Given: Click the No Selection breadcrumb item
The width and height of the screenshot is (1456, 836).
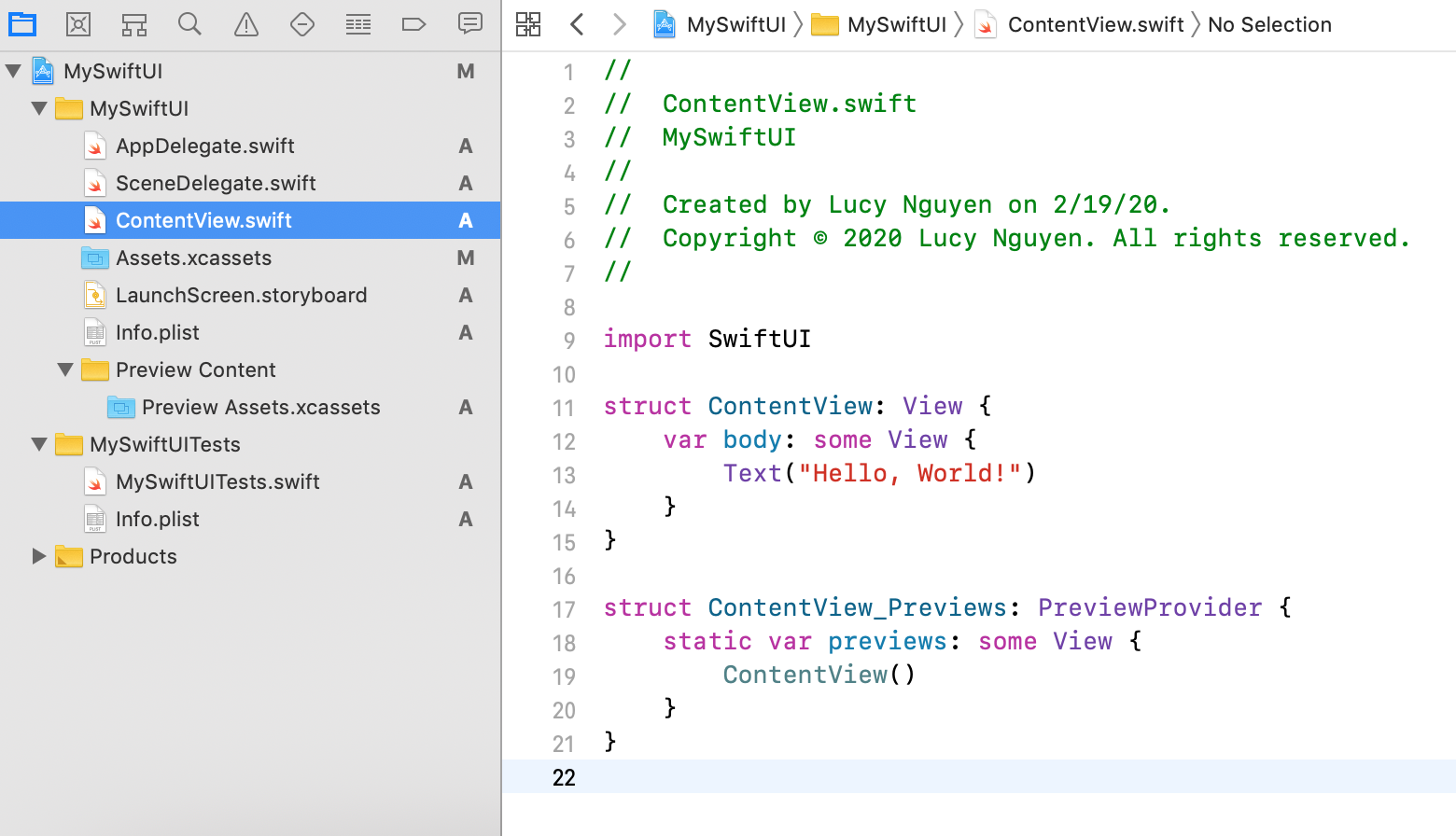Looking at the screenshot, I should 1269,24.
